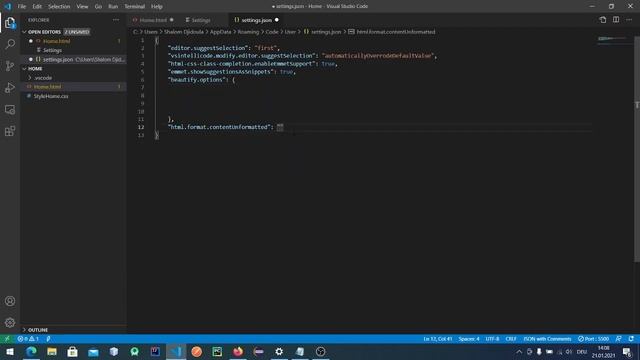Open the Go menu
Screen dimensions: 640x360
[x=98, y=7]
